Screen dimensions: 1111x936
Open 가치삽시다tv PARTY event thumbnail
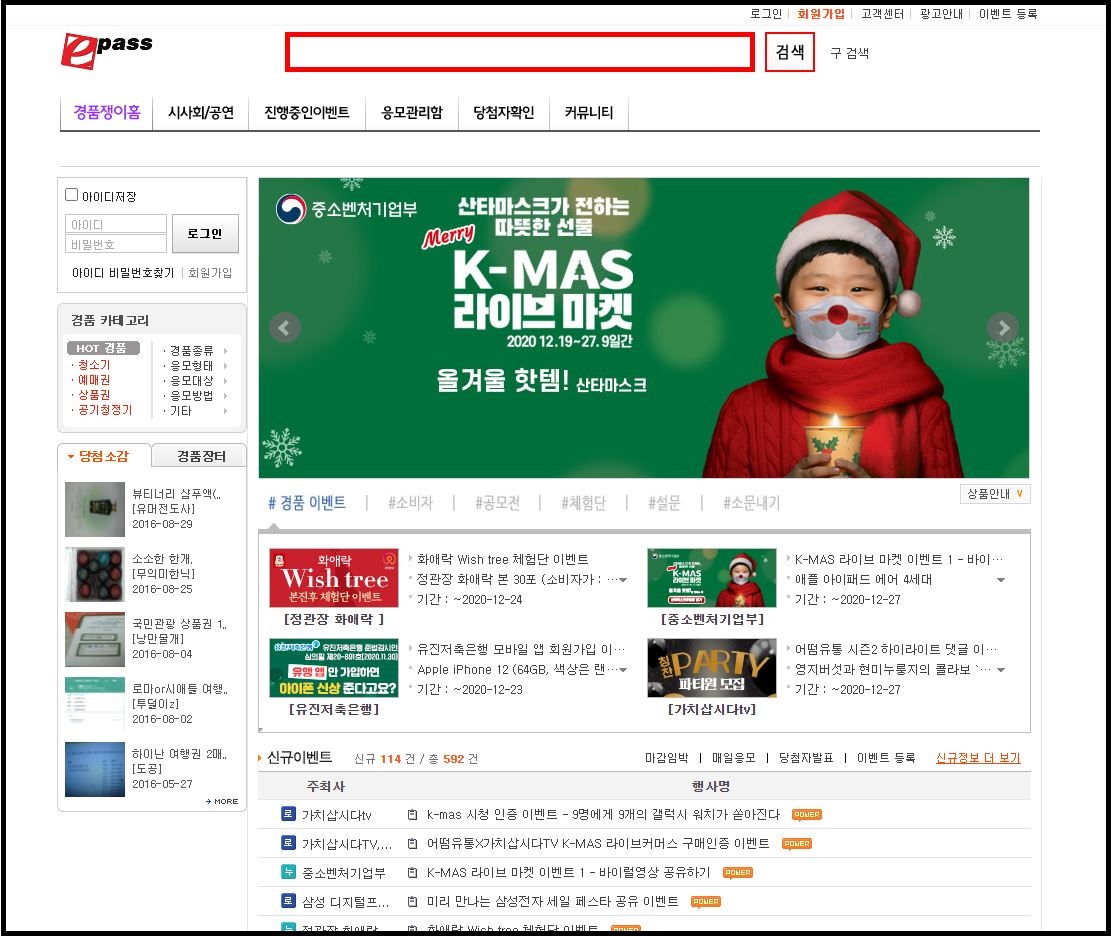click(711, 667)
